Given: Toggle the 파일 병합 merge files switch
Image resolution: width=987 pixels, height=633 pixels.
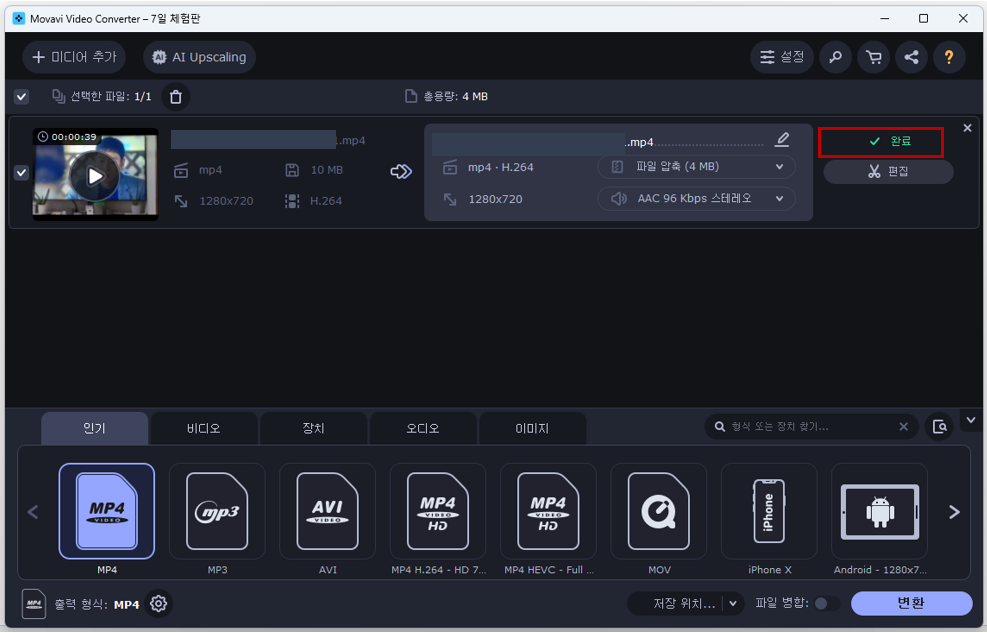Looking at the screenshot, I should (826, 604).
